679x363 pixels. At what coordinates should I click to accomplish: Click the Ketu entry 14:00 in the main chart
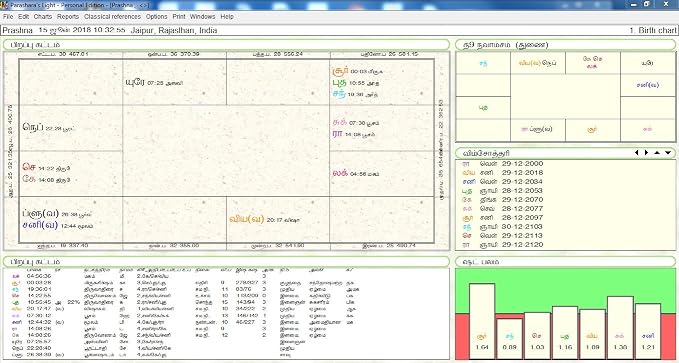coord(46,179)
